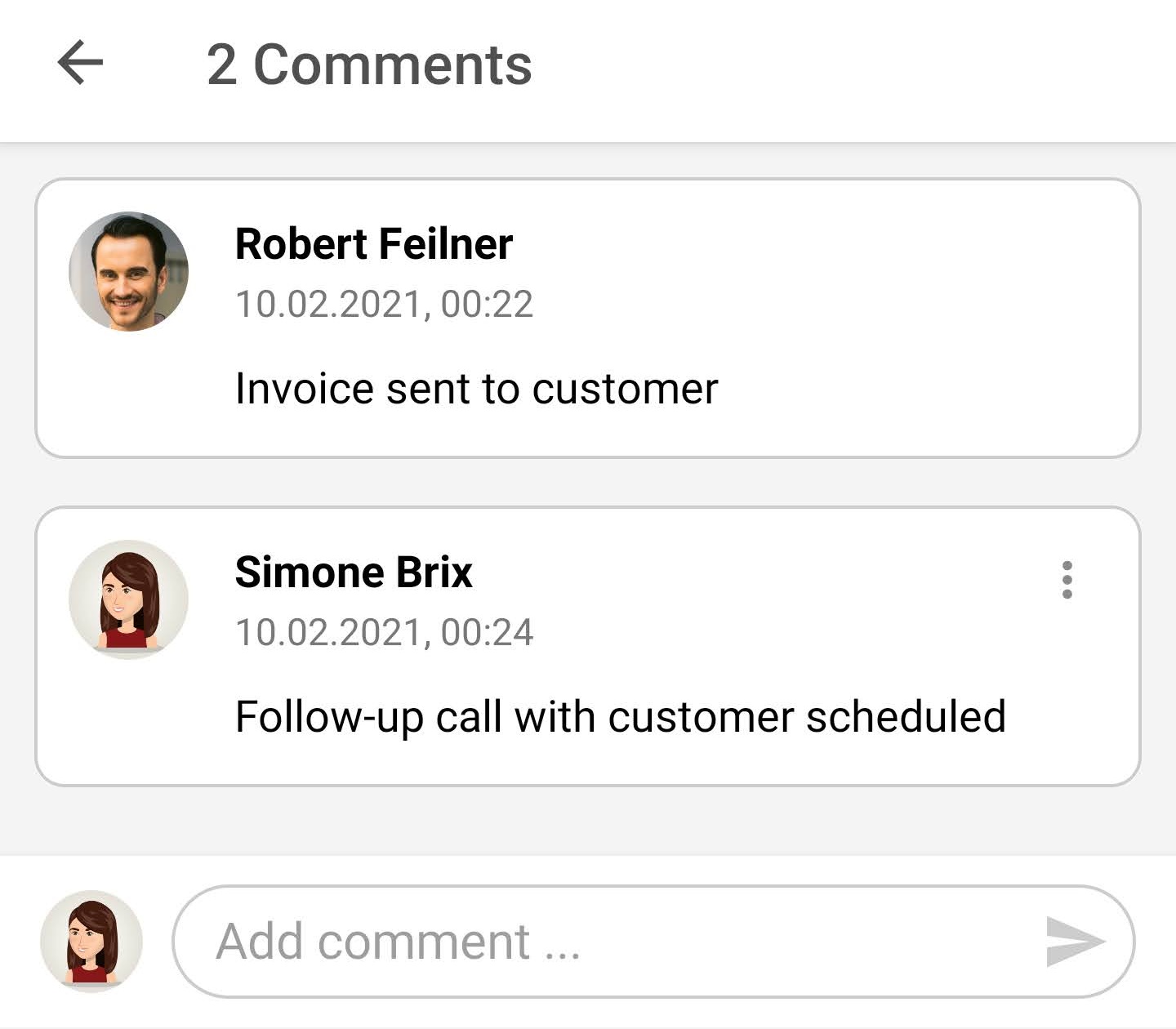This screenshot has width=1176, height=1029.
Task: Tap Robert Feilner's profile photo
Action: [x=128, y=272]
